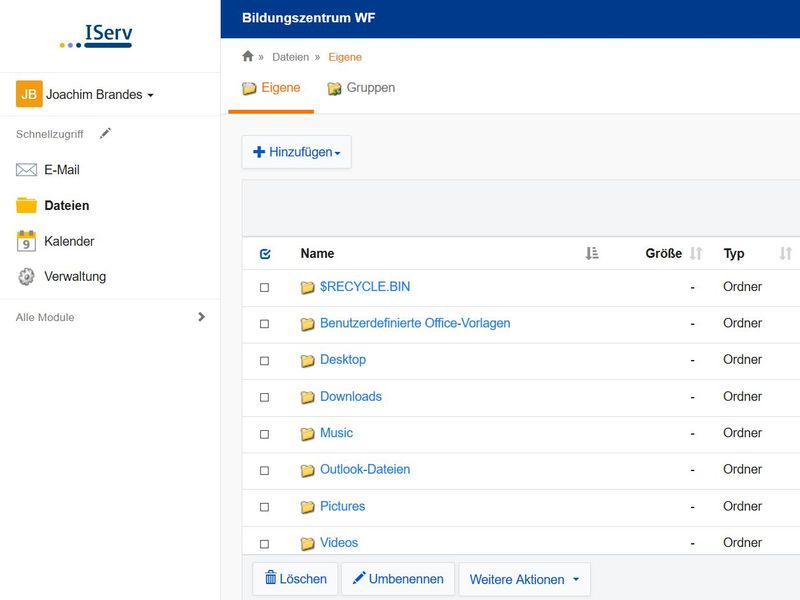The height and width of the screenshot is (600, 800).
Task: Open the Pictures folder
Action: [342, 506]
